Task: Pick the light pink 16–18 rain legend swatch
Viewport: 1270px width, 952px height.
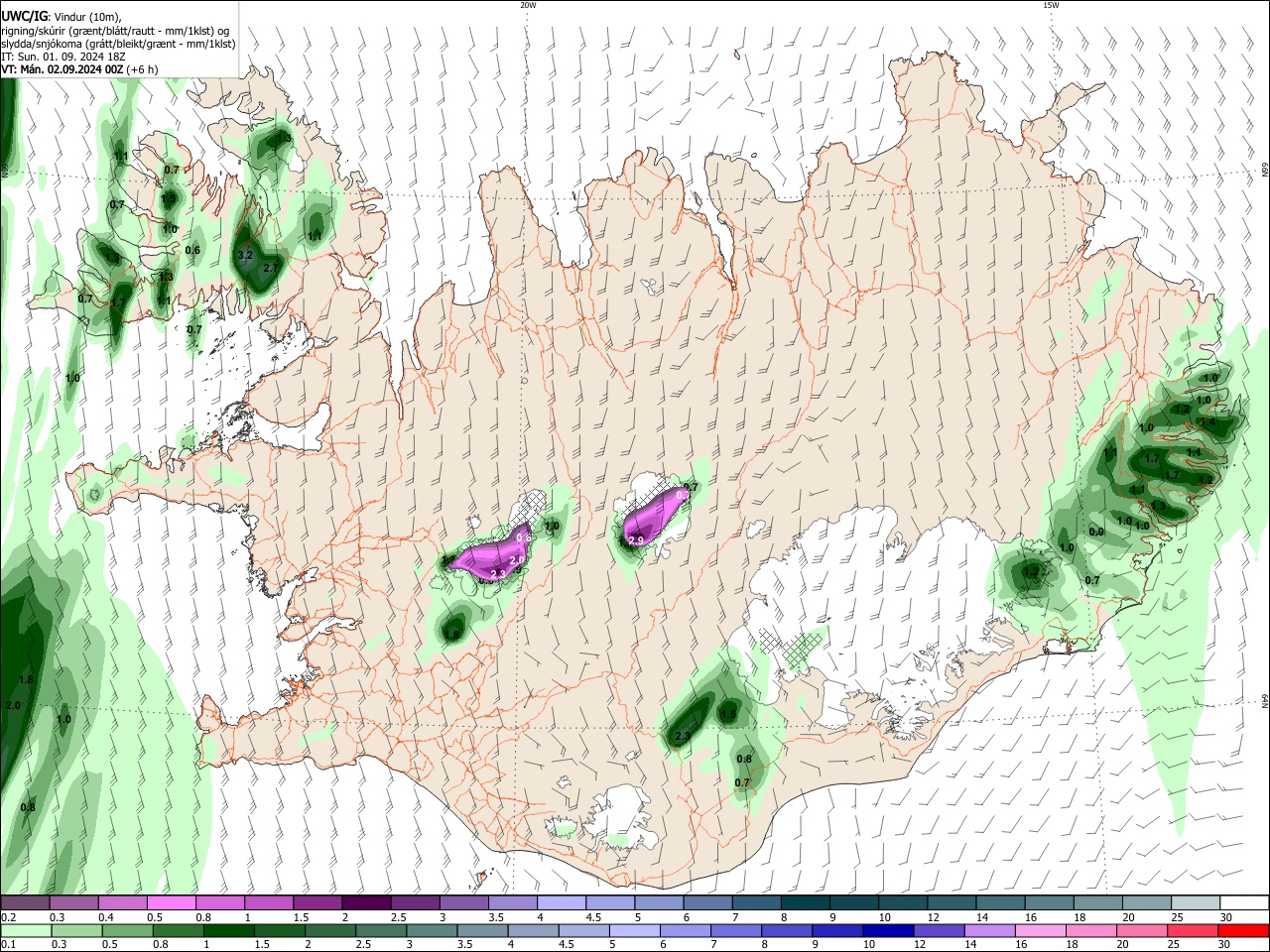Action: tap(1041, 930)
